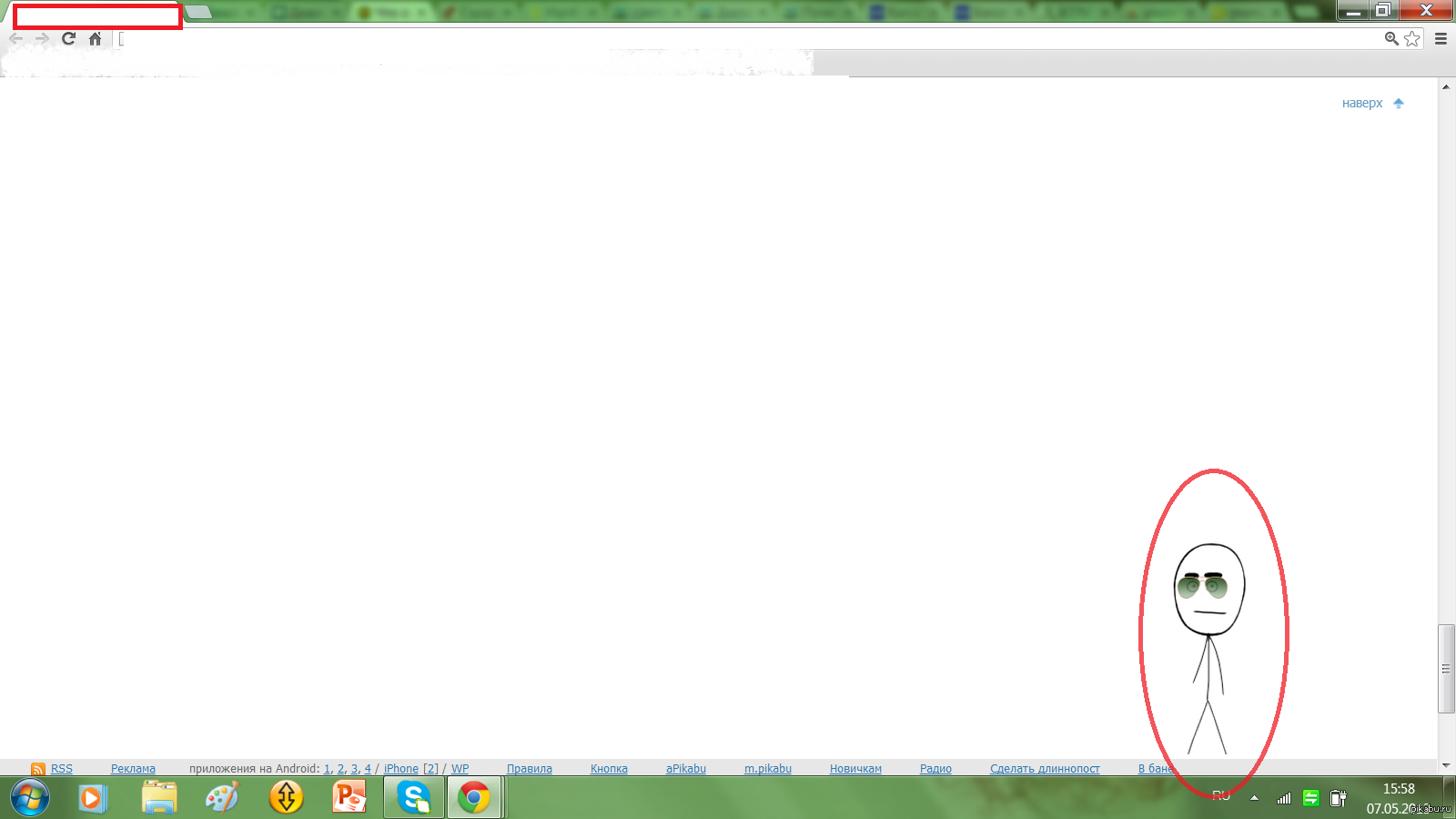This screenshot has width=1456, height=819.
Task: Open the WP app link
Action: [x=460, y=769]
